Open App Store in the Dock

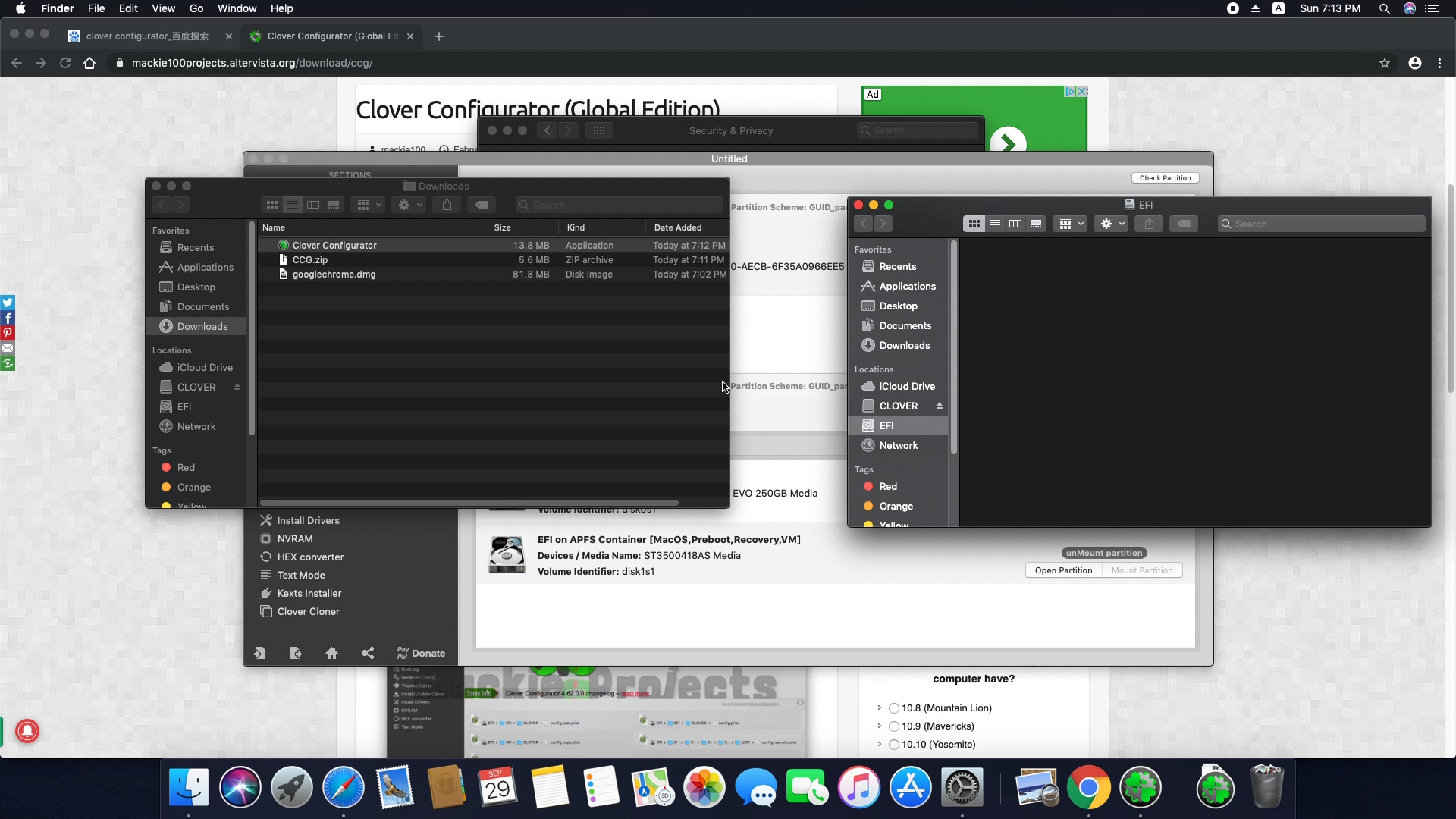point(910,788)
